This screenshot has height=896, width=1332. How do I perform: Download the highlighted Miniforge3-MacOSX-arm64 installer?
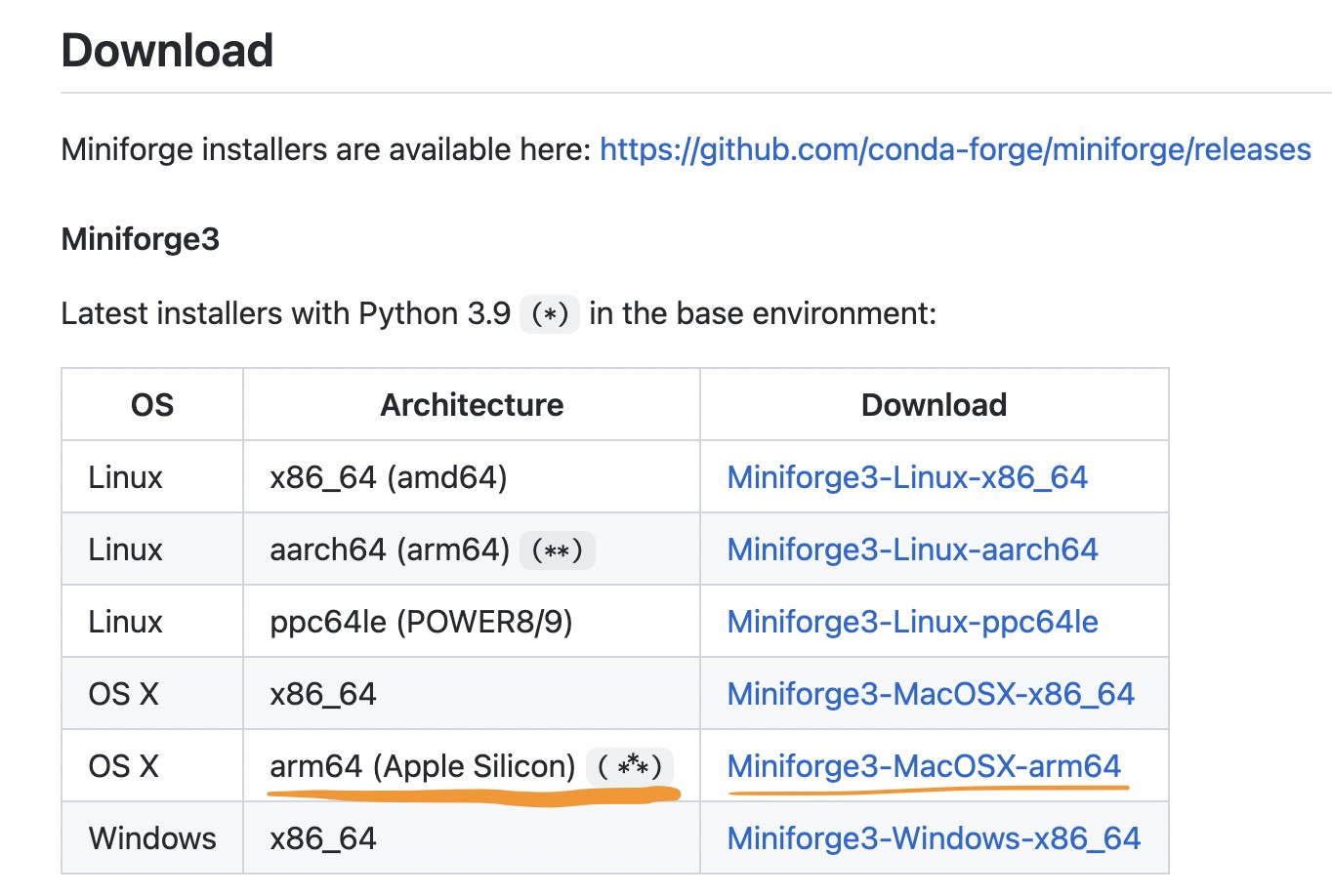coord(925,766)
